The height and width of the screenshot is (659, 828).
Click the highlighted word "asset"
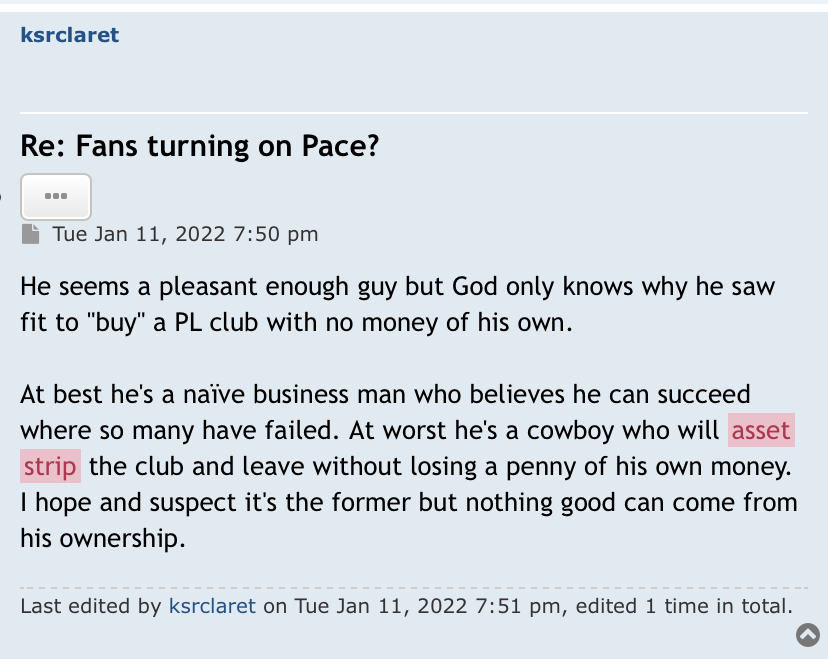pos(761,430)
